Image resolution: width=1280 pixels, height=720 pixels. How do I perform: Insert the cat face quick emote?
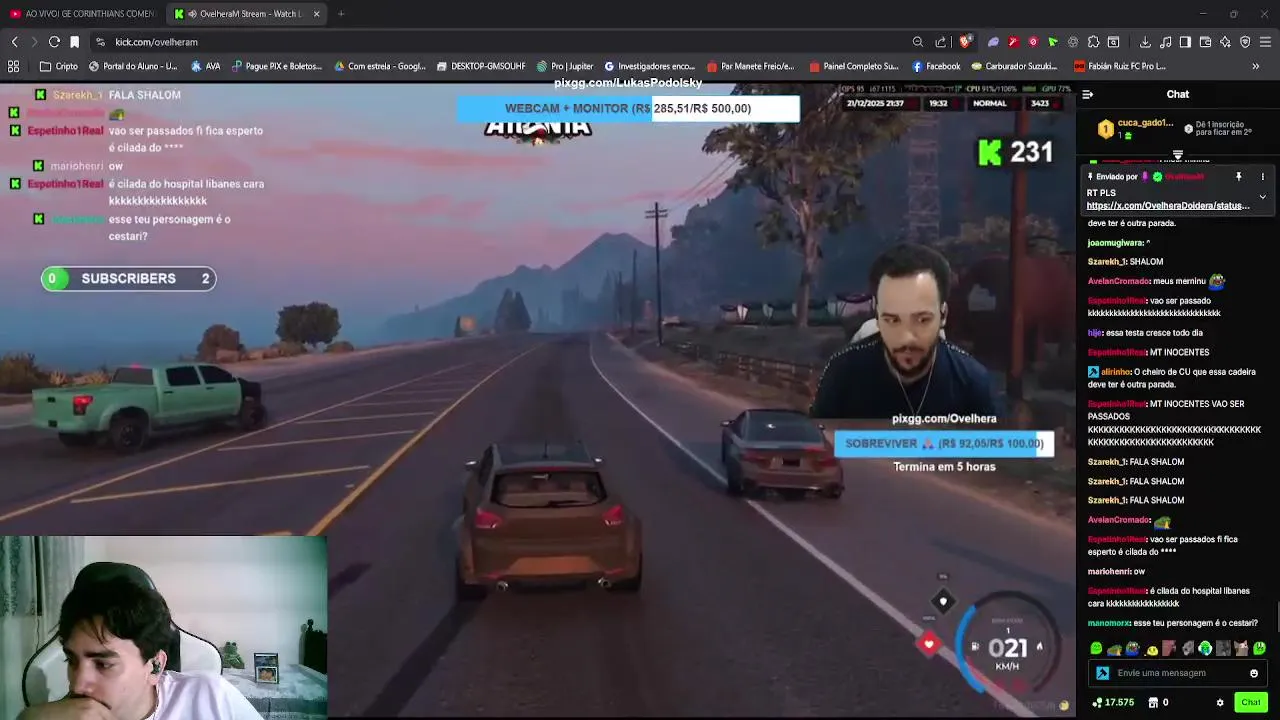pyautogui.click(x=1241, y=648)
